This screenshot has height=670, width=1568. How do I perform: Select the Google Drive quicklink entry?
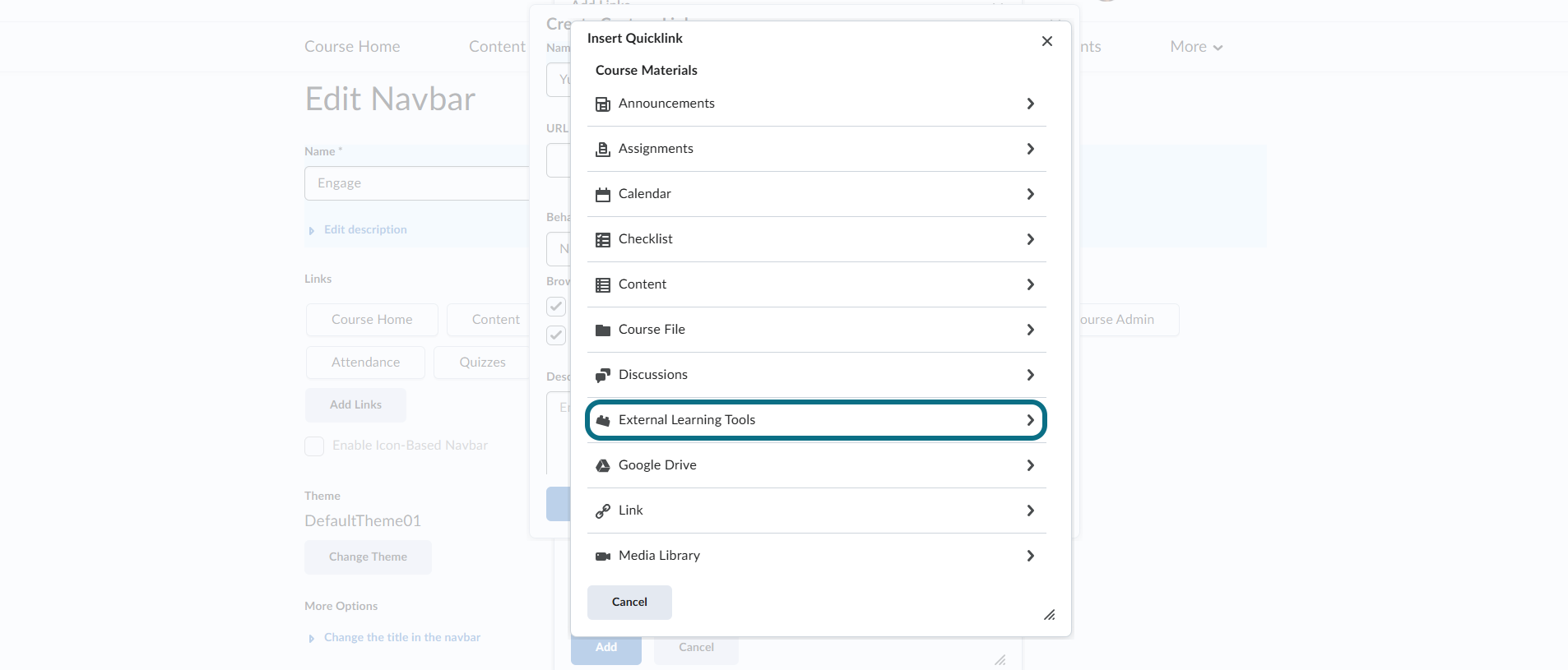click(x=816, y=465)
